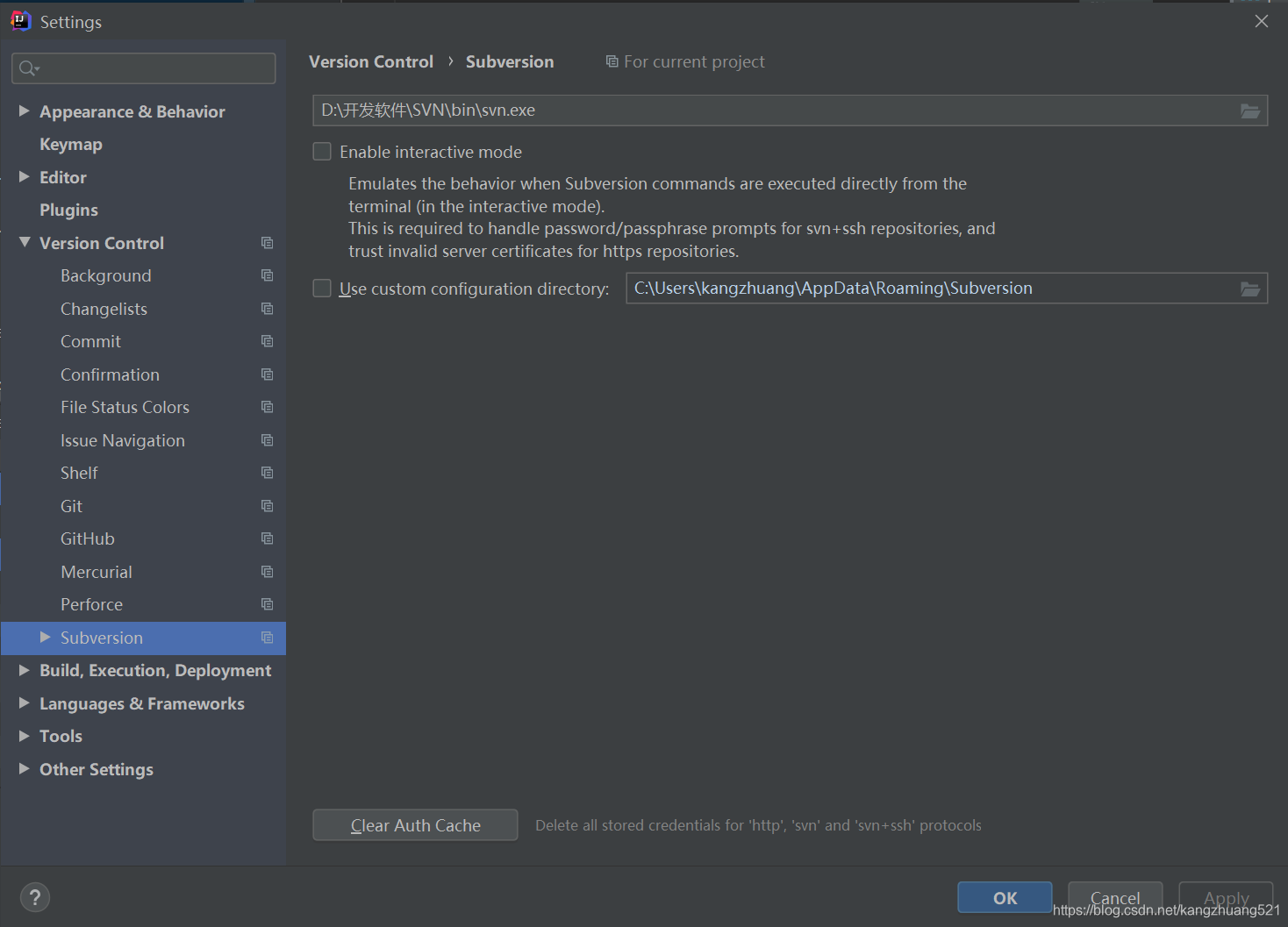This screenshot has height=927, width=1288.
Task: Click Version Control breadcrumb in header
Action: click(x=371, y=61)
